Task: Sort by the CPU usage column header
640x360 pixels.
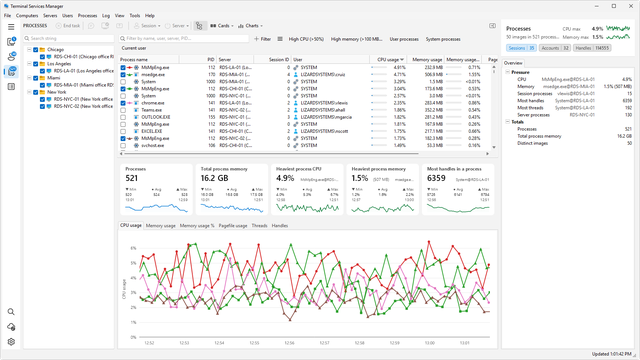Action: click(388, 60)
